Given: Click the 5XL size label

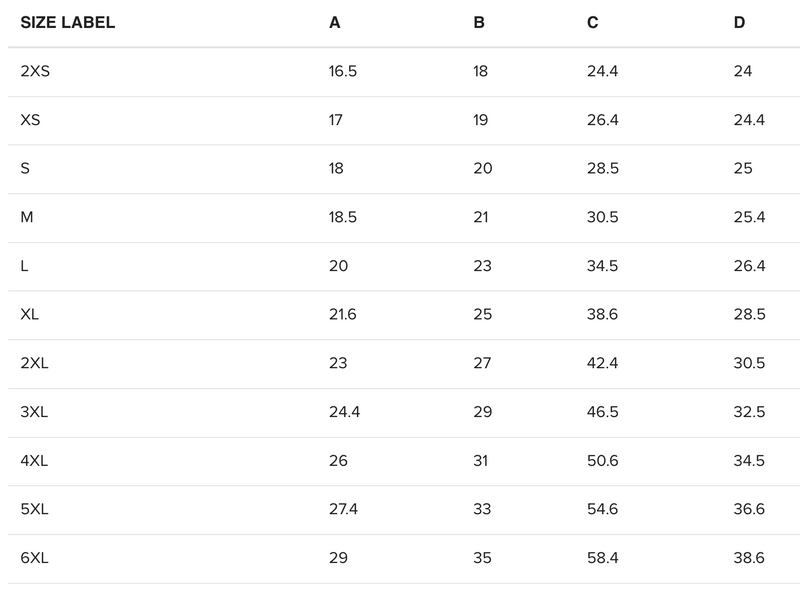Looking at the screenshot, I should coord(34,509).
